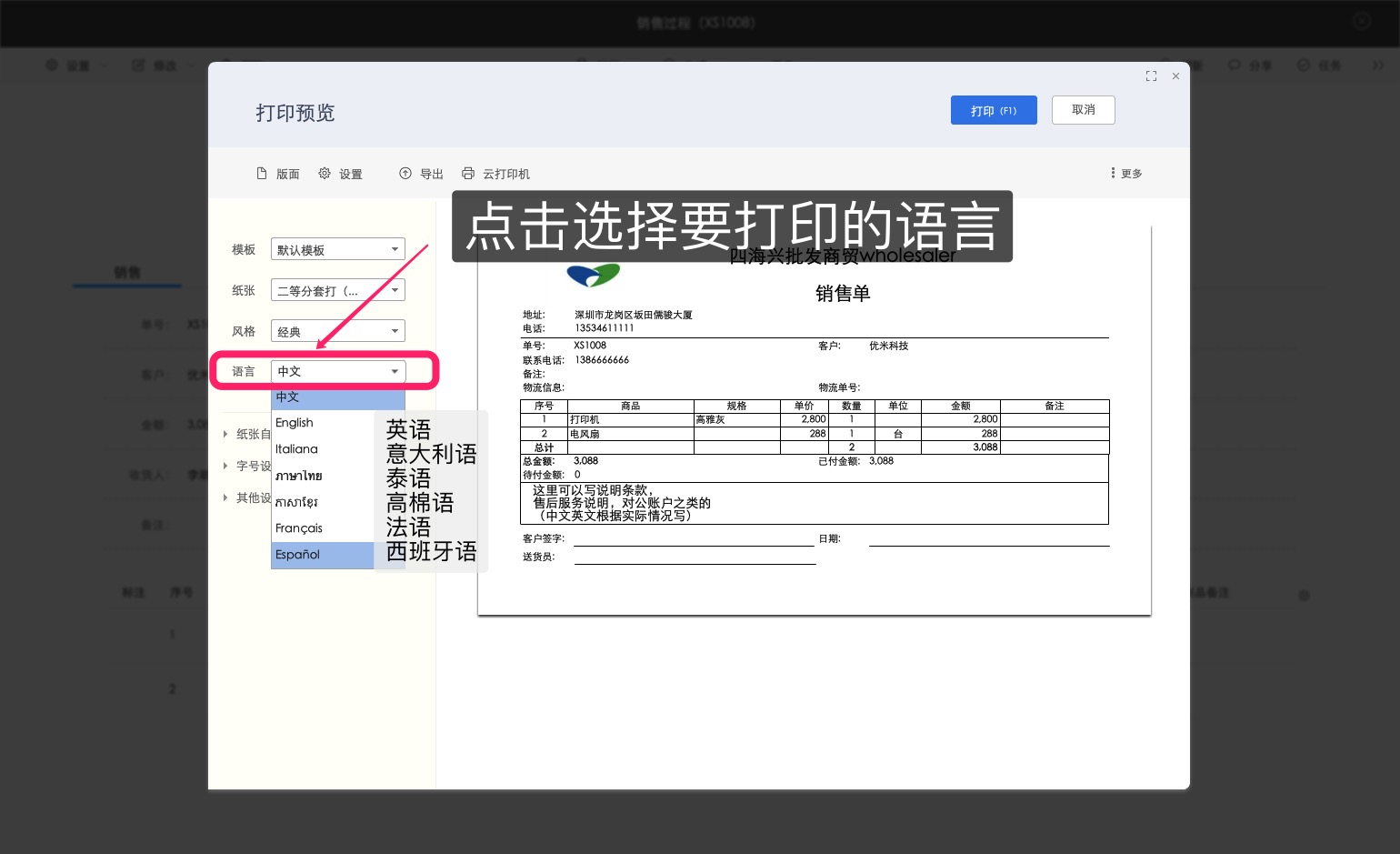The width and height of the screenshot is (1400, 854).
Task: Click phone number 13534611111 in preview
Action: coord(605,328)
